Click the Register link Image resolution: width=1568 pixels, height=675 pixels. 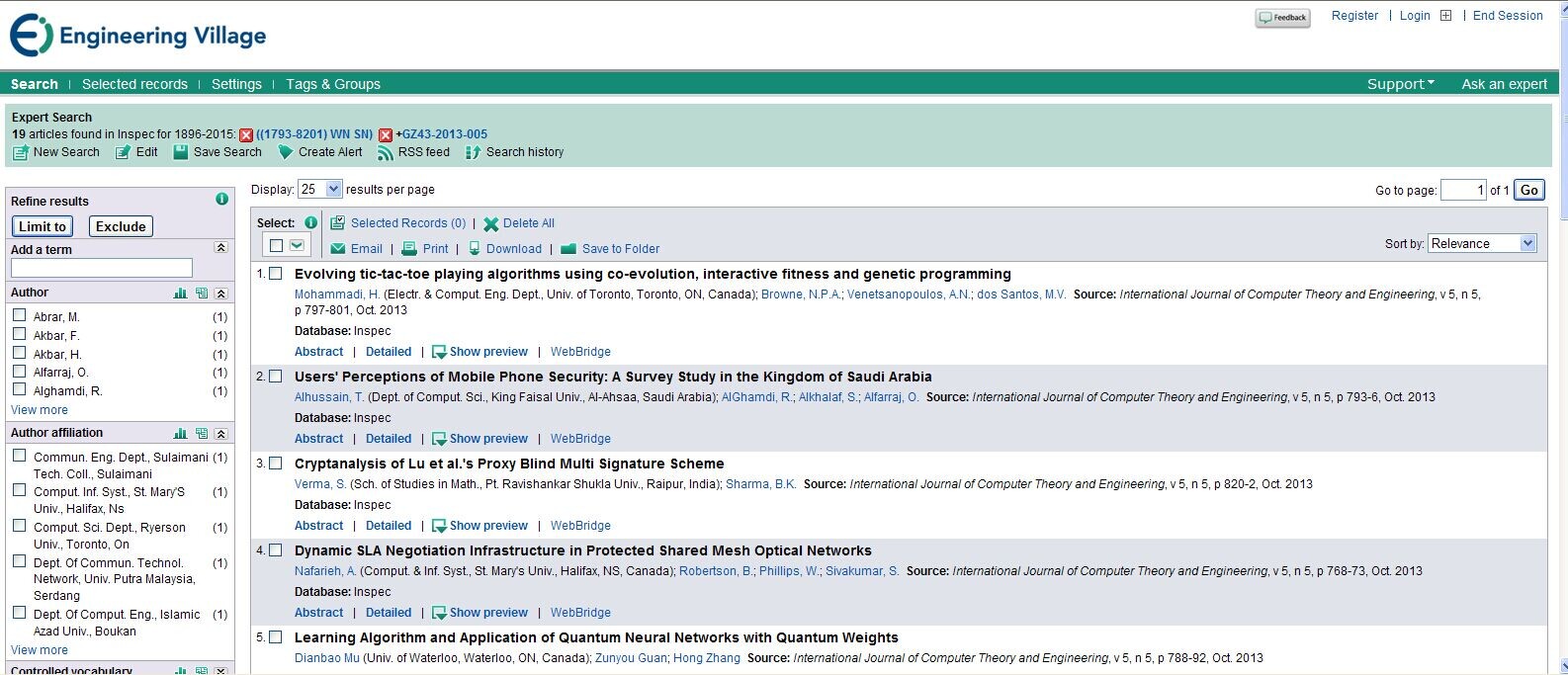(x=1354, y=16)
